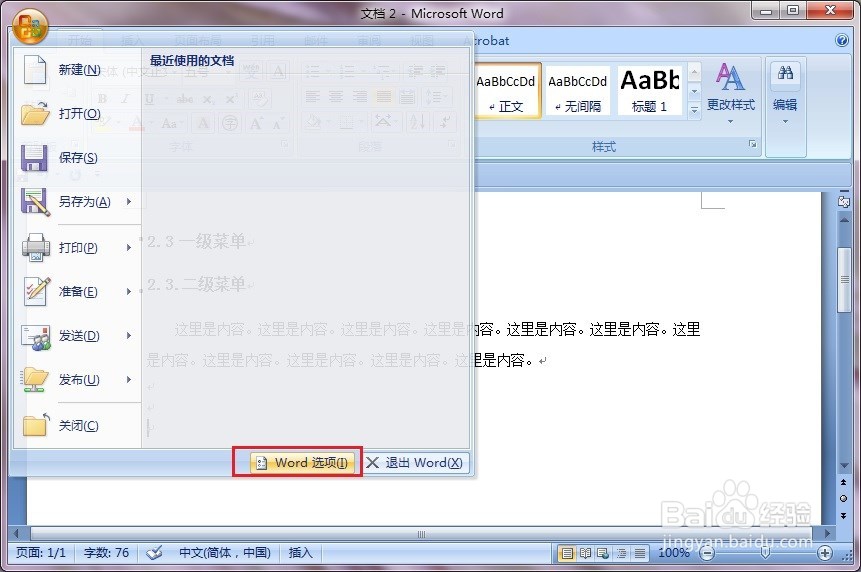Expand the styles gallery More button
The image size is (861, 572).
[694, 109]
